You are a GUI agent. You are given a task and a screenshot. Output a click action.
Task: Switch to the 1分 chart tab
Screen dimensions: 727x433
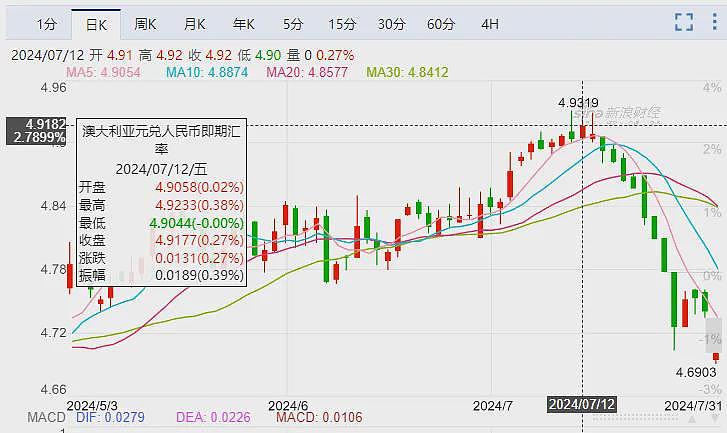(x=46, y=23)
